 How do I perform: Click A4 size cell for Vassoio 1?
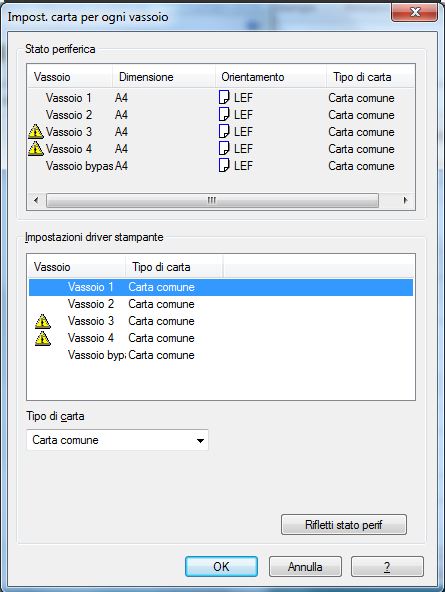coord(121,98)
